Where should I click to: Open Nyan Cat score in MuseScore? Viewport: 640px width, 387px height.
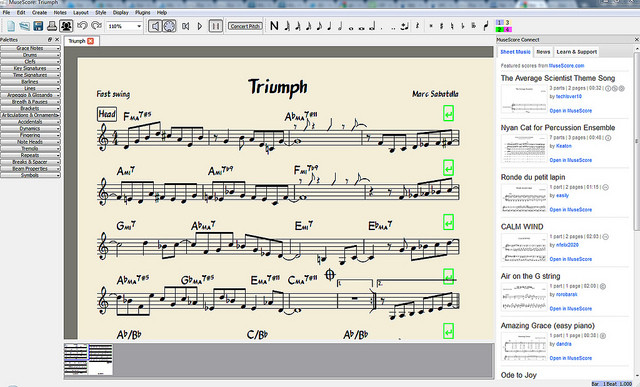571,160
